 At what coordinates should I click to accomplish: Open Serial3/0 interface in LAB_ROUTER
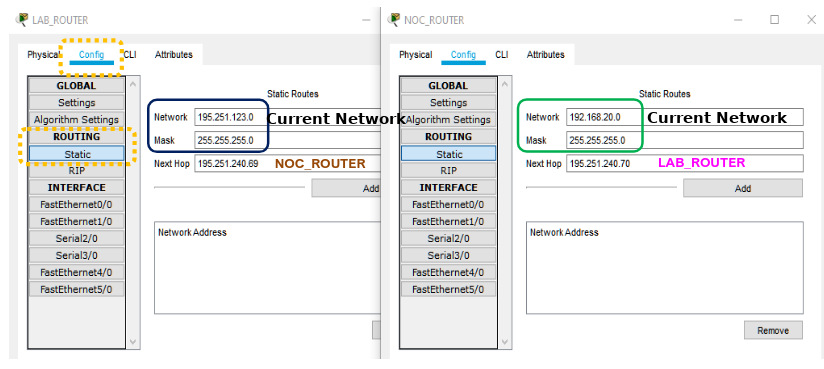pyautogui.click(x=77, y=255)
